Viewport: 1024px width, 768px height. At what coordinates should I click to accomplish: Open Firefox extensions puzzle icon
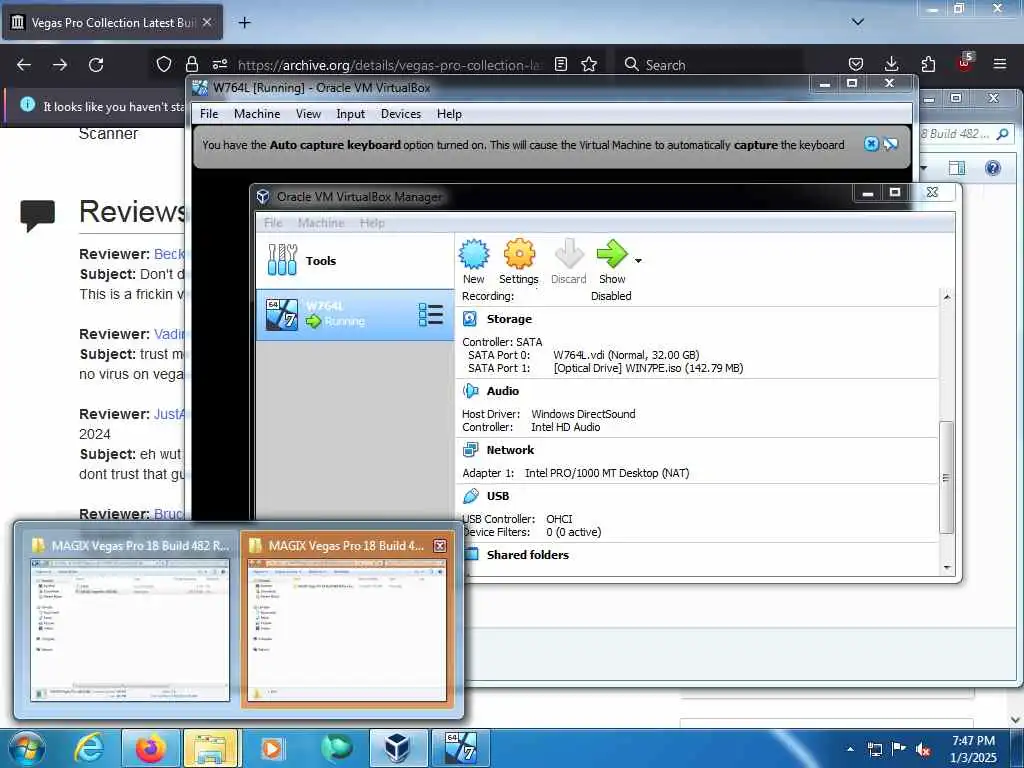pyautogui.click(x=928, y=64)
